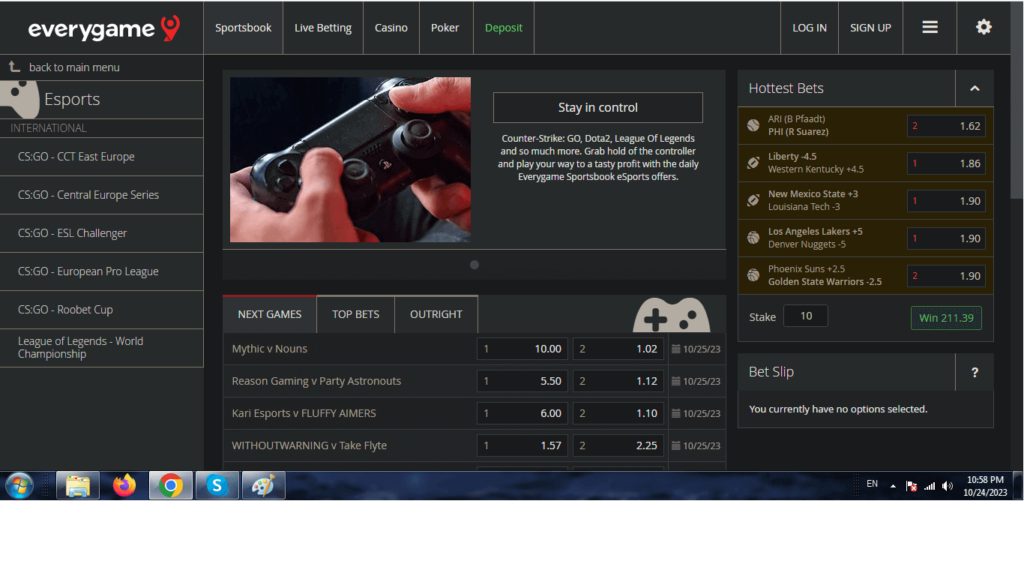Screen dimensions: 1024x576
Task: Collapse the Hottest Bets panel
Action: pos(974,88)
